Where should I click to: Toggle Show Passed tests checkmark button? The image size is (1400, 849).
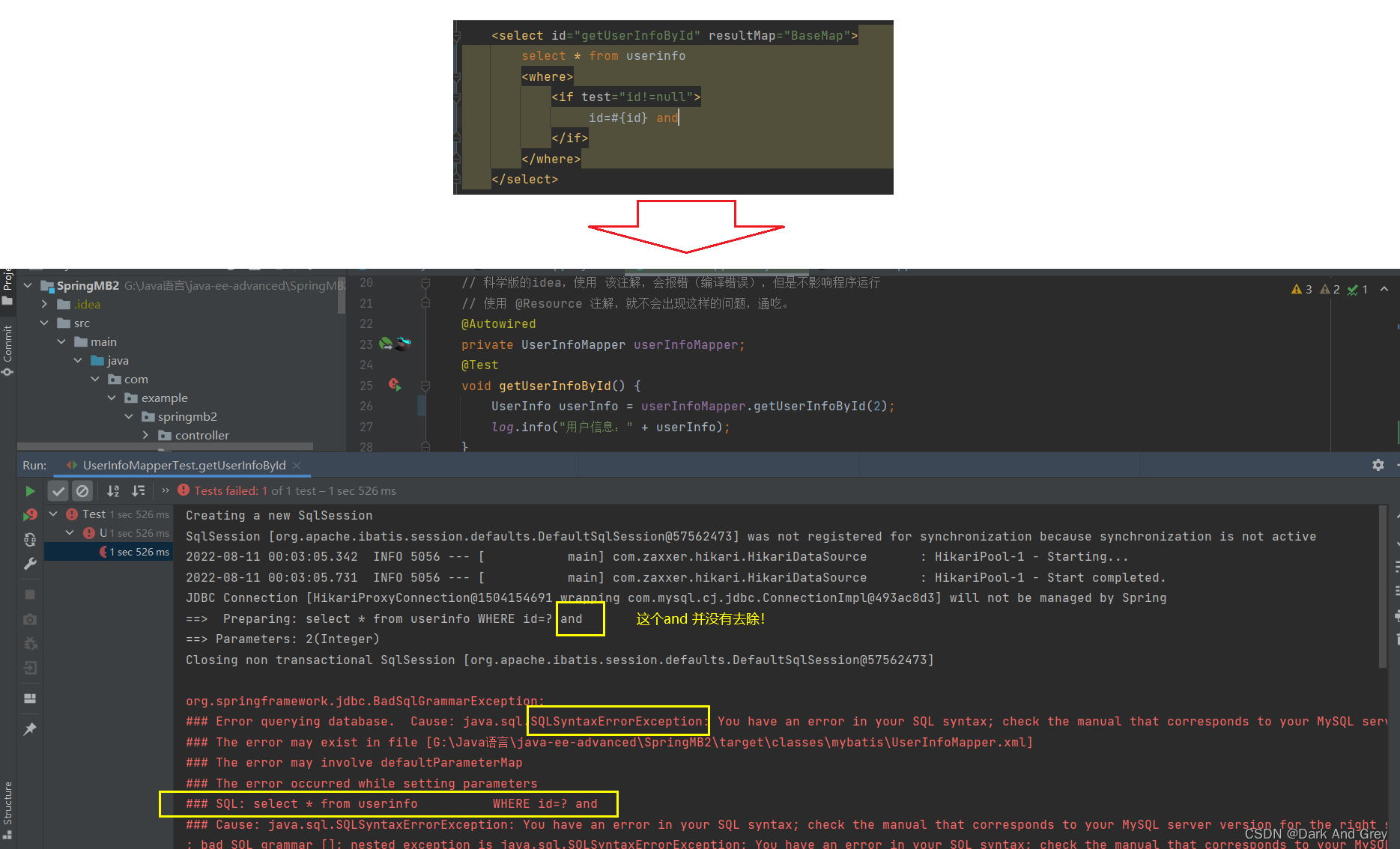pos(58,491)
